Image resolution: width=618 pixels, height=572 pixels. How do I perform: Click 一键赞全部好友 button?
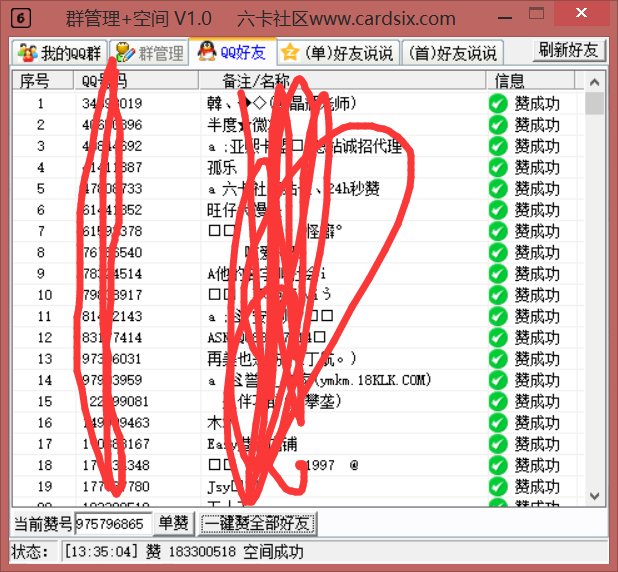(x=257, y=524)
